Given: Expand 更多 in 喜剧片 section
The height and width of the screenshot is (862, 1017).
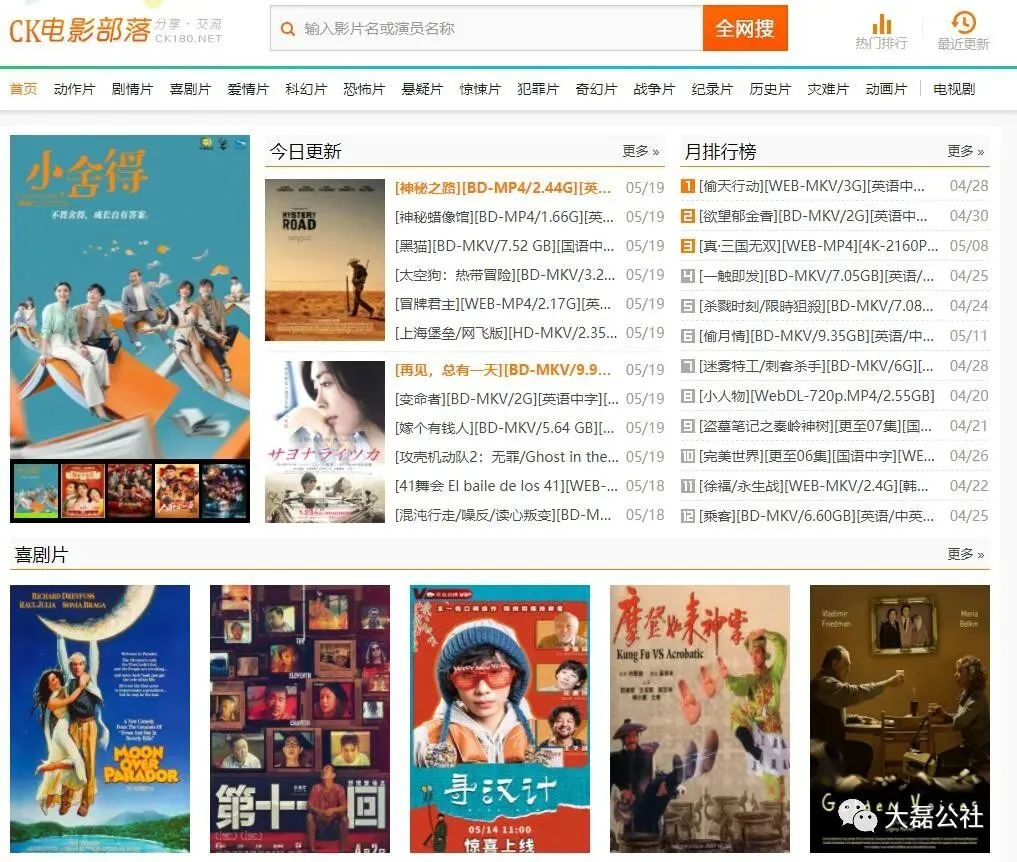Looking at the screenshot, I should tap(966, 554).
